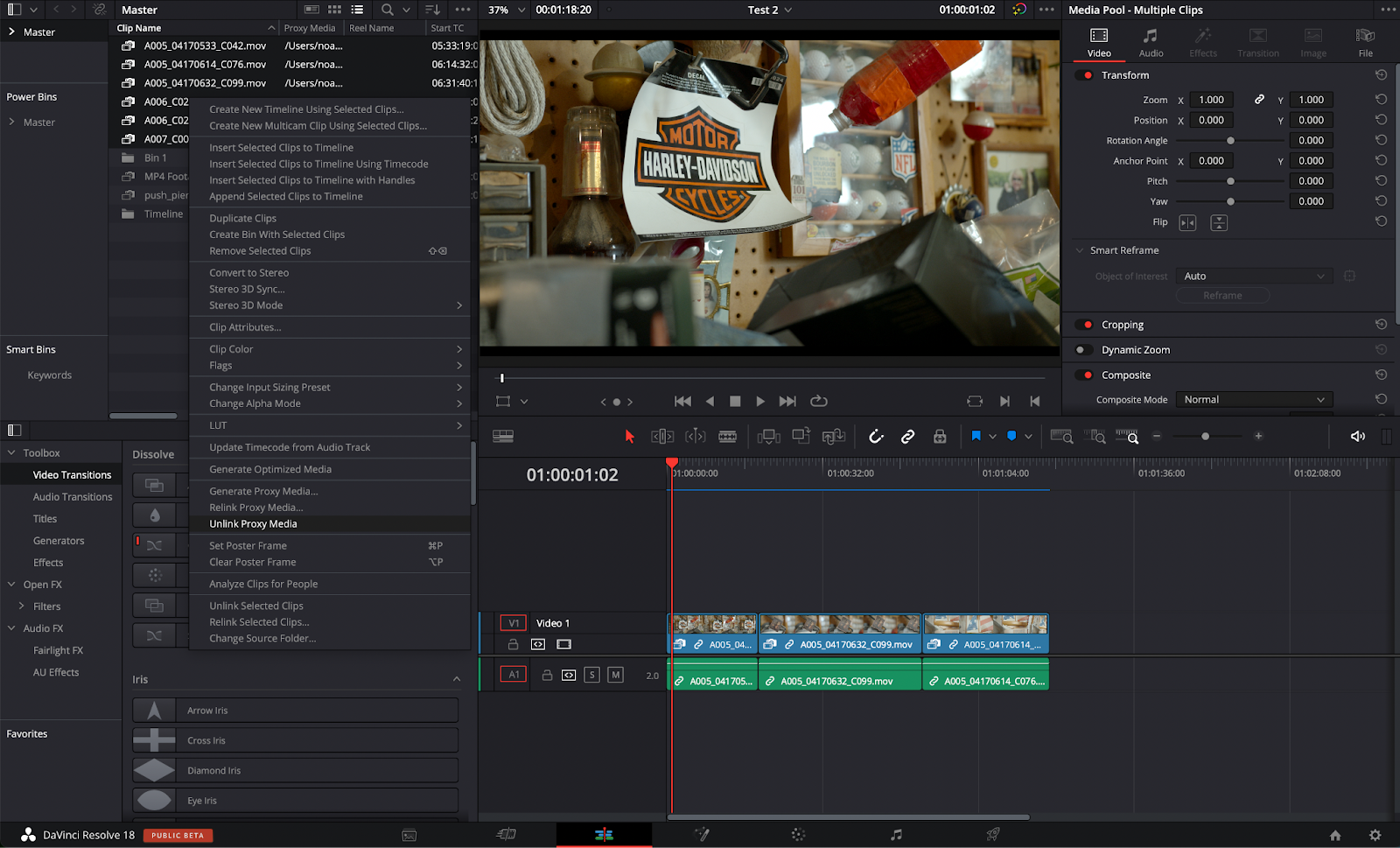Screen dimensions: 1400x848
Task: Open the Object of Interest Auto dropdown
Action: (x=1254, y=277)
